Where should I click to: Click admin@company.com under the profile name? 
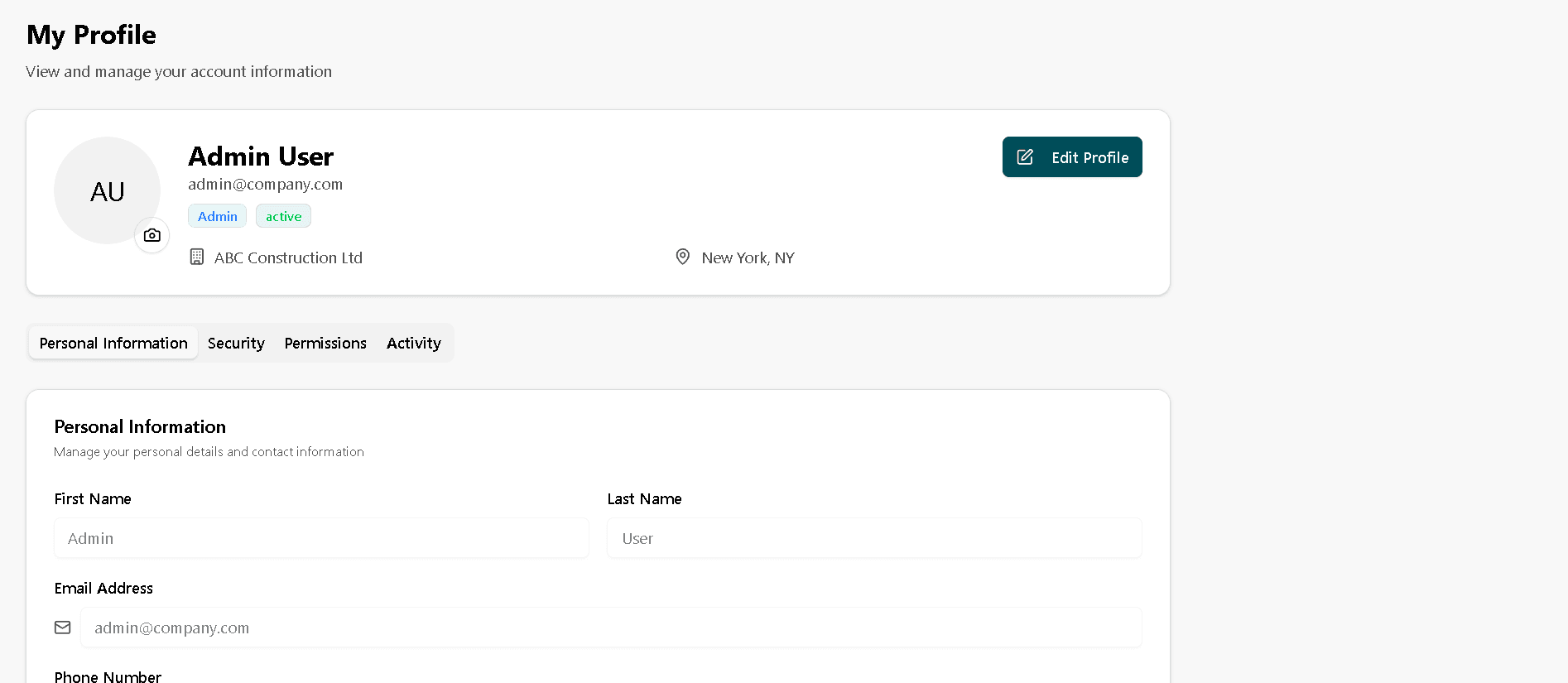[265, 184]
